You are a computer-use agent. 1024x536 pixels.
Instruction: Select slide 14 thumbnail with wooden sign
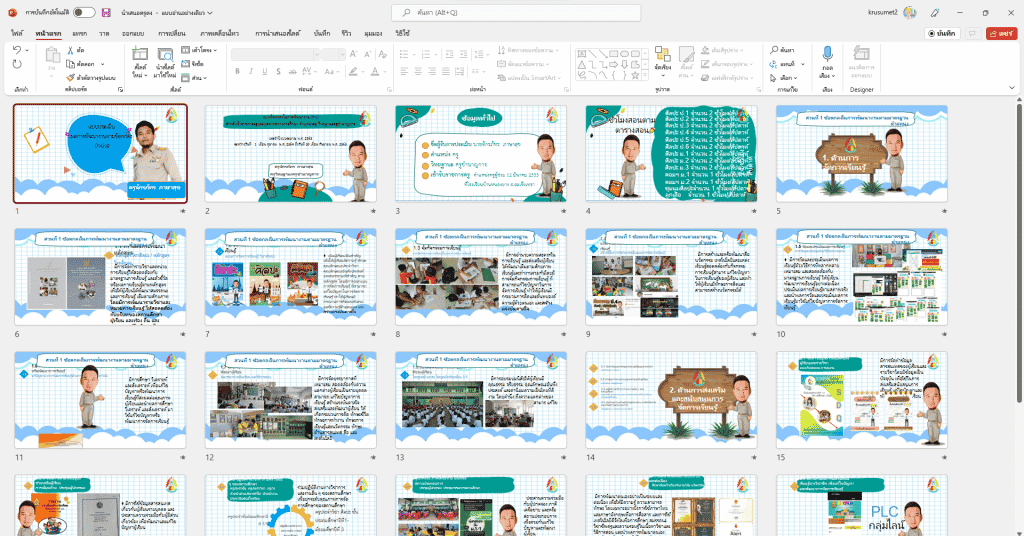click(671, 400)
